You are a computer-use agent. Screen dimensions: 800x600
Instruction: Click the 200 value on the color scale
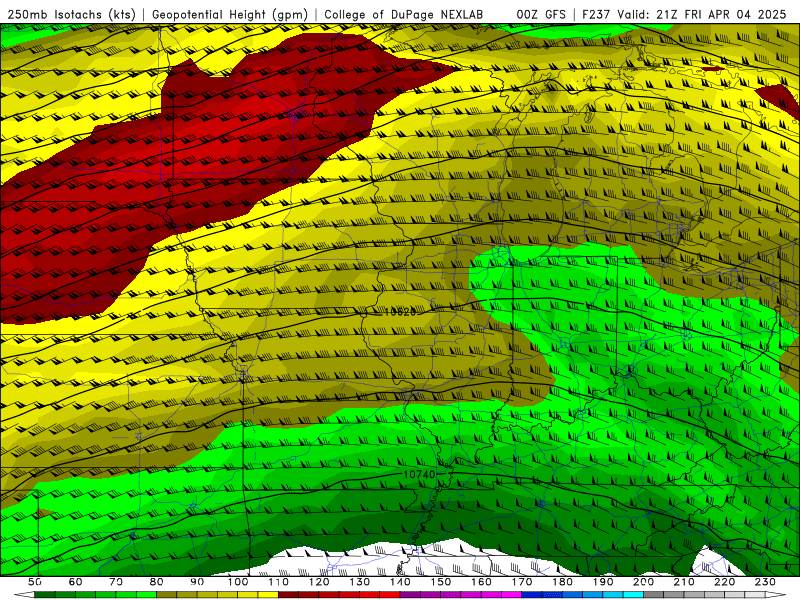(643, 582)
